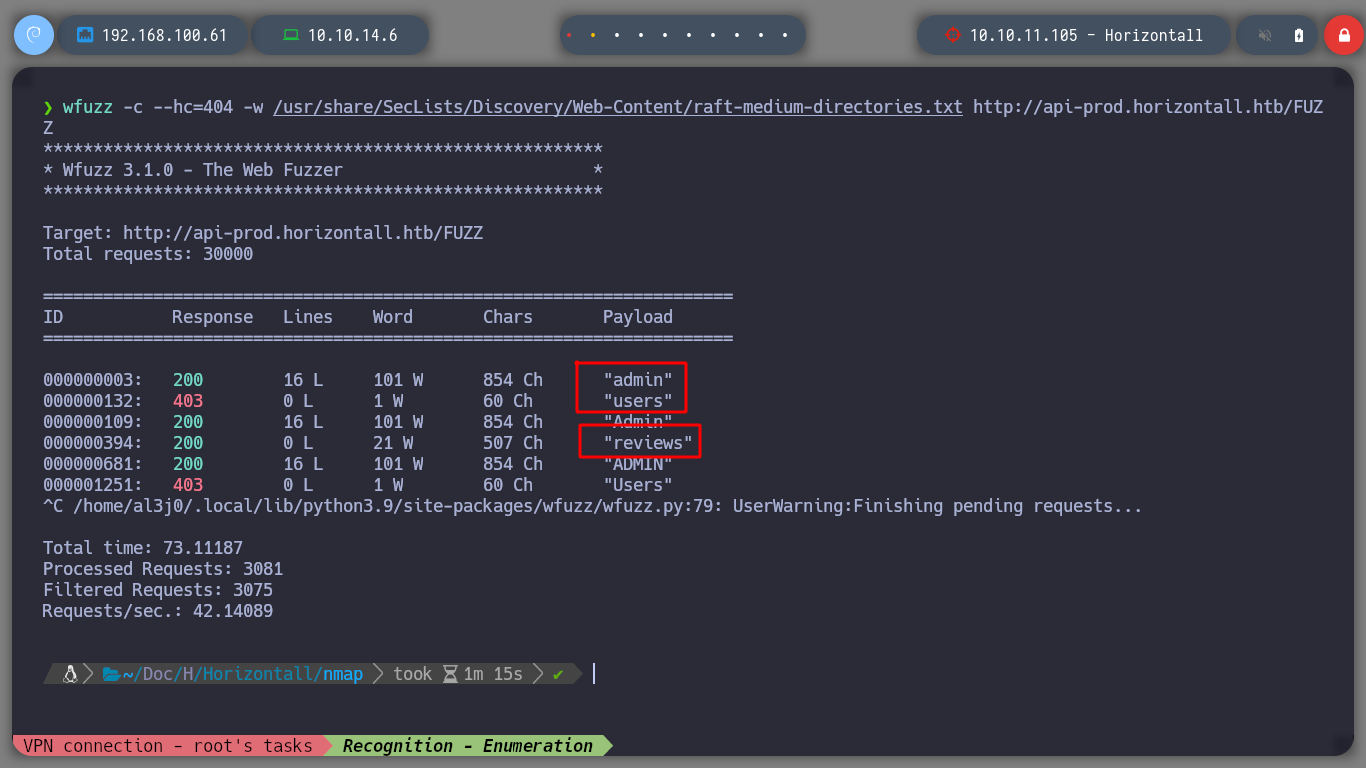Click the "took 1m 15s" duration segment
Viewport: 1366px width, 768px height.
[x=458, y=674]
